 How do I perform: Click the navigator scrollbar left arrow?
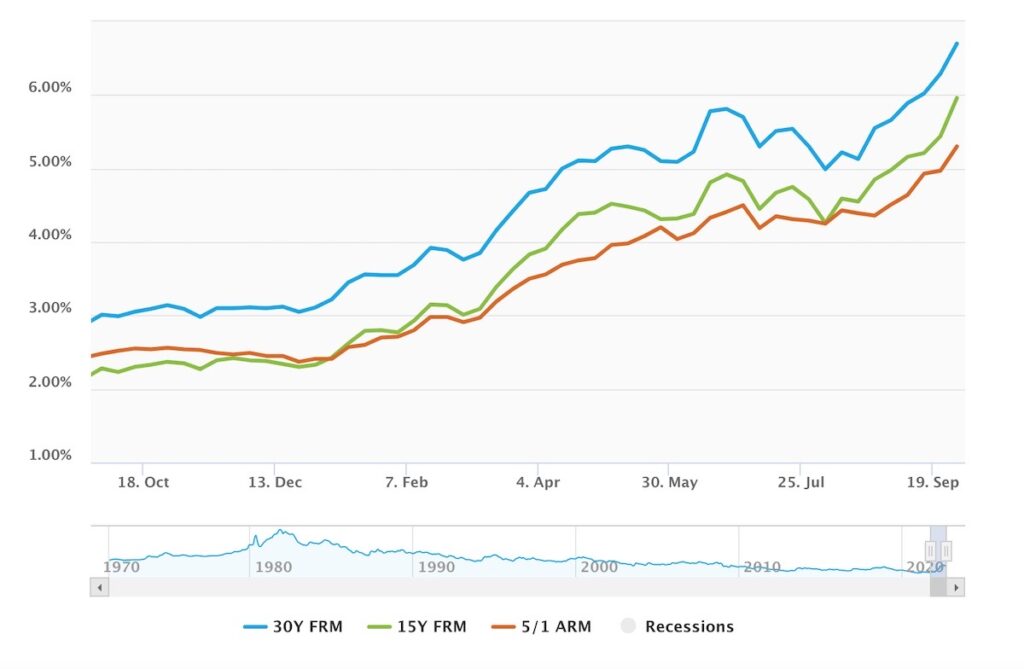[98, 588]
